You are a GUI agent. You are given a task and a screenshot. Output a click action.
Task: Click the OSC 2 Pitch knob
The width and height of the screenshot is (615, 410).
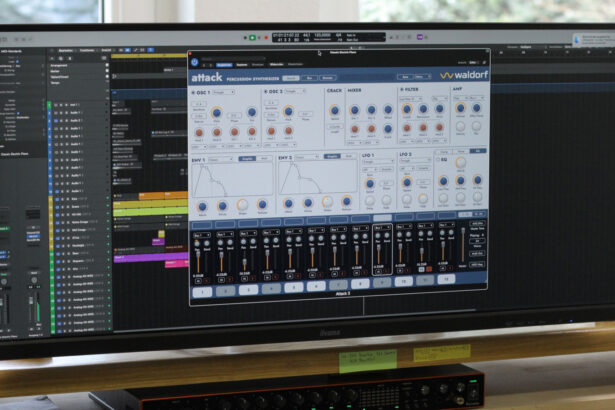click(x=288, y=111)
